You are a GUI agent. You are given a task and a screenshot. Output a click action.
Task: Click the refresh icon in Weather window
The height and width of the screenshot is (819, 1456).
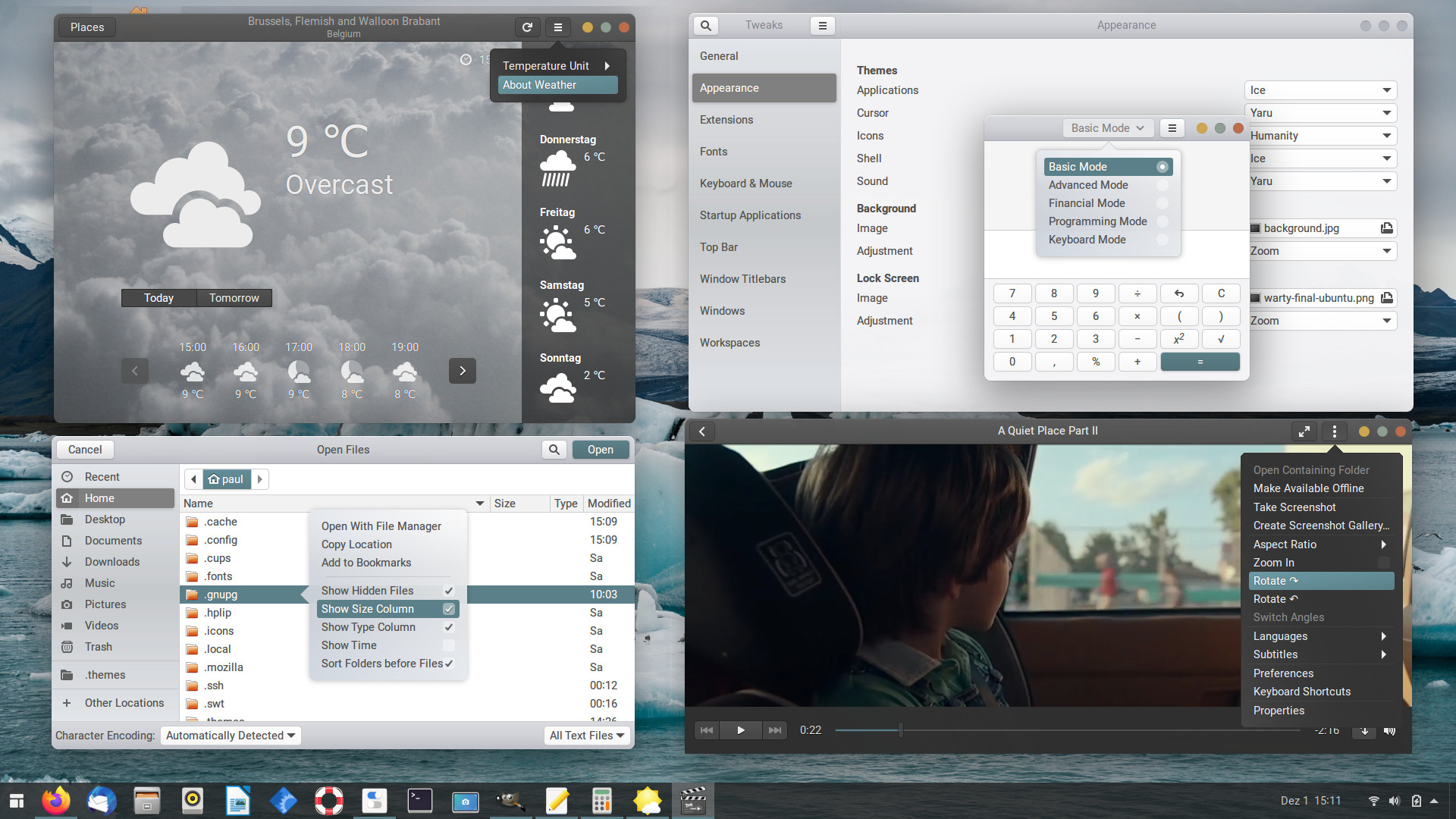pyautogui.click(x=527, y=27)
